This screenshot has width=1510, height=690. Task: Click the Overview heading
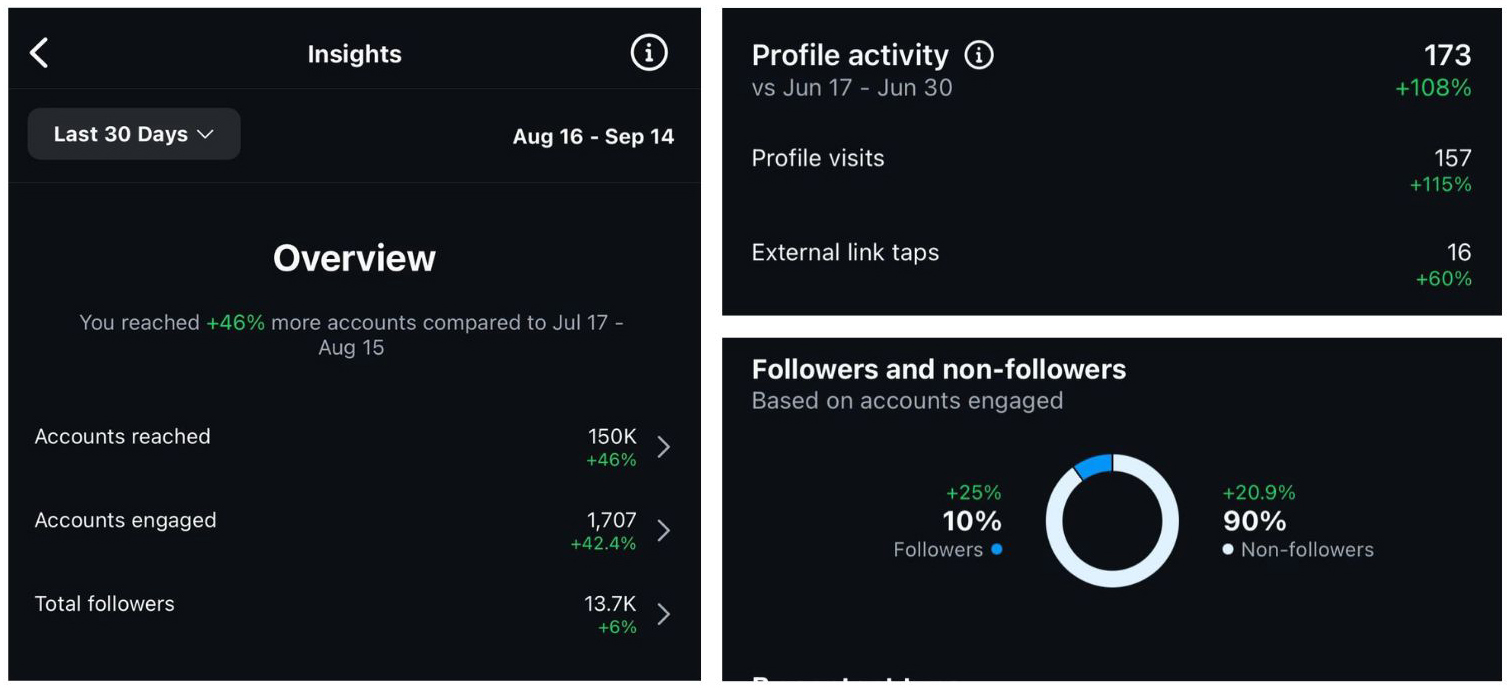click(354, 258)
